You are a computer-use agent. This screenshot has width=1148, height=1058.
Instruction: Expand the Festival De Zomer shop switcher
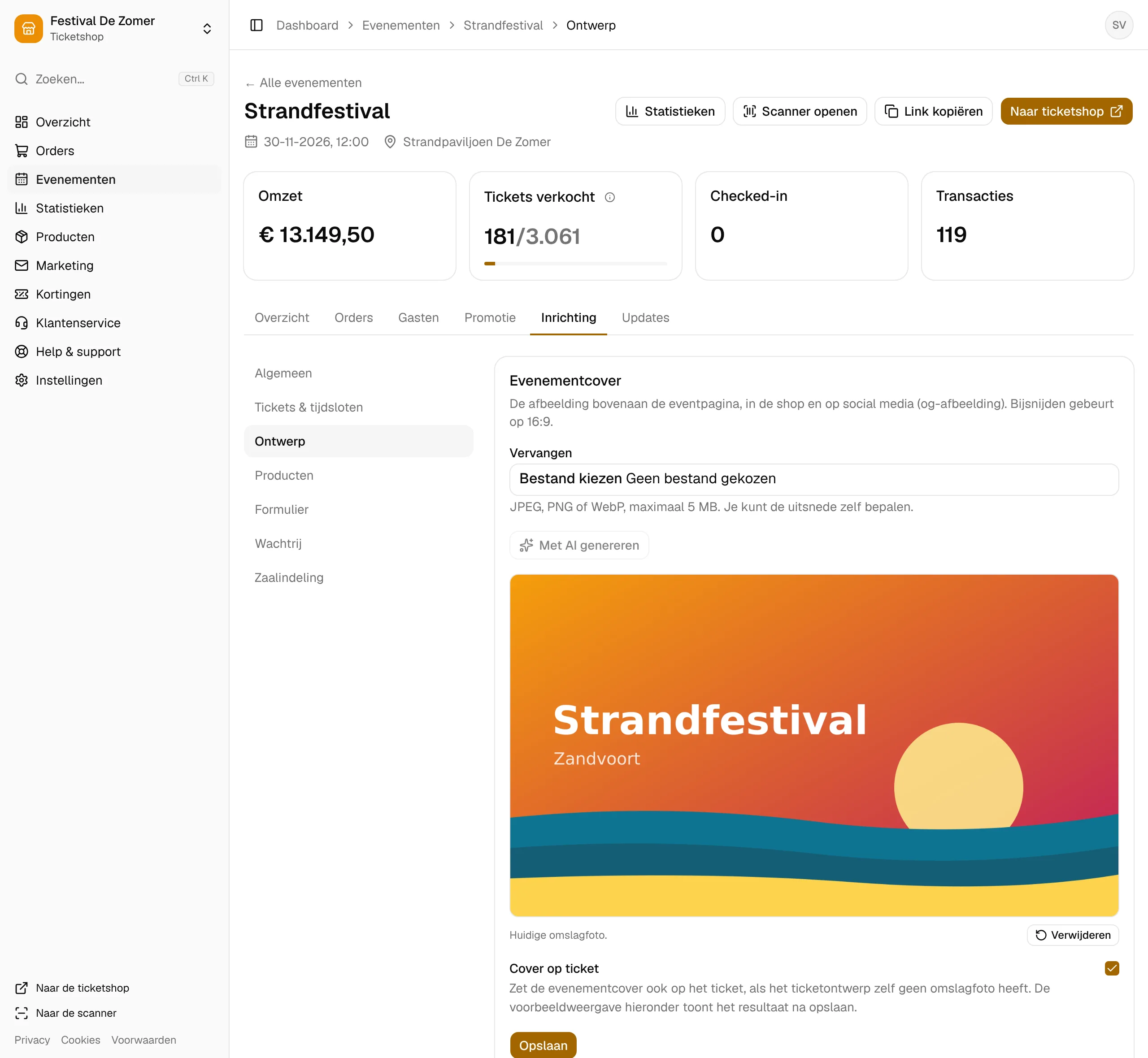(207, 29)
